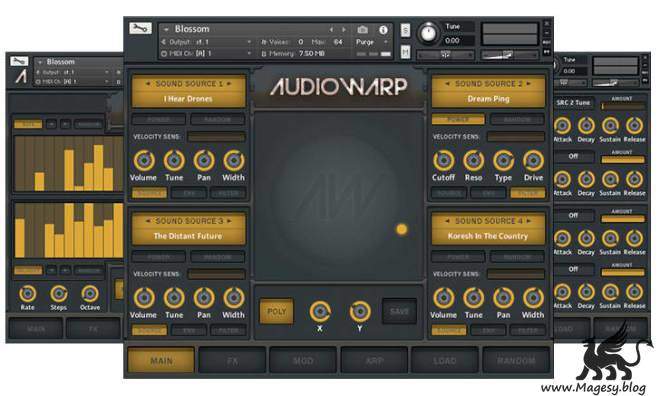The width and height of the screenshot is (660, 396).
Task: Click the Y knob under the XY pad
Action: coord(360,311)
